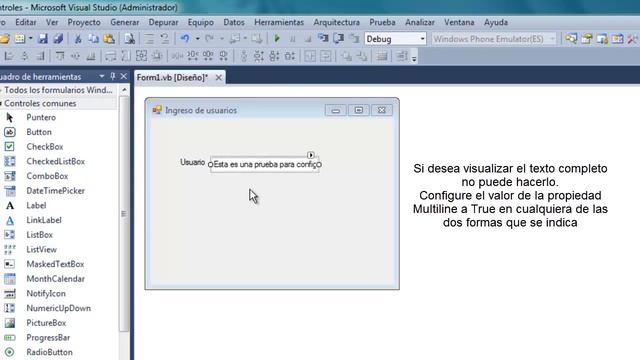Pin the toolbox panel with pushpin
The height and width of the screenshot is (360, 640).
[x=113, y=76]
